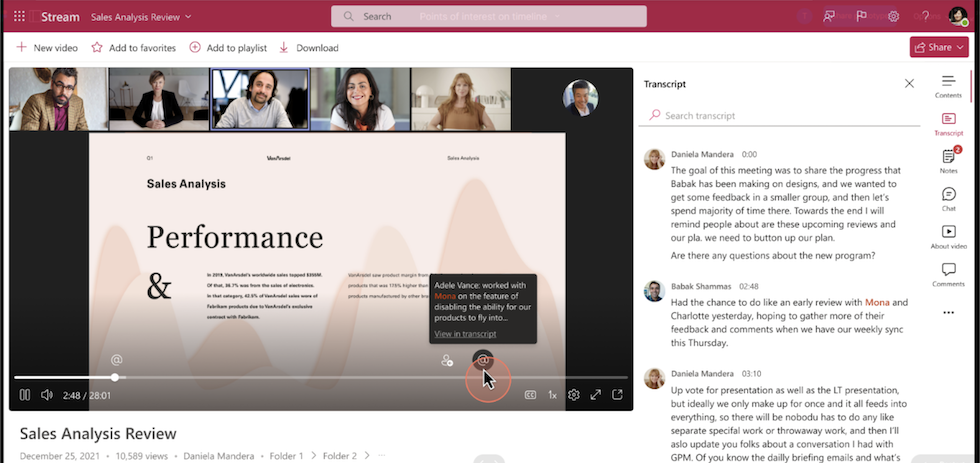Select the smiling dark-haired woman thumbnail
The height and width of the screenshot is (463, 980).
[x=360, y=99]
